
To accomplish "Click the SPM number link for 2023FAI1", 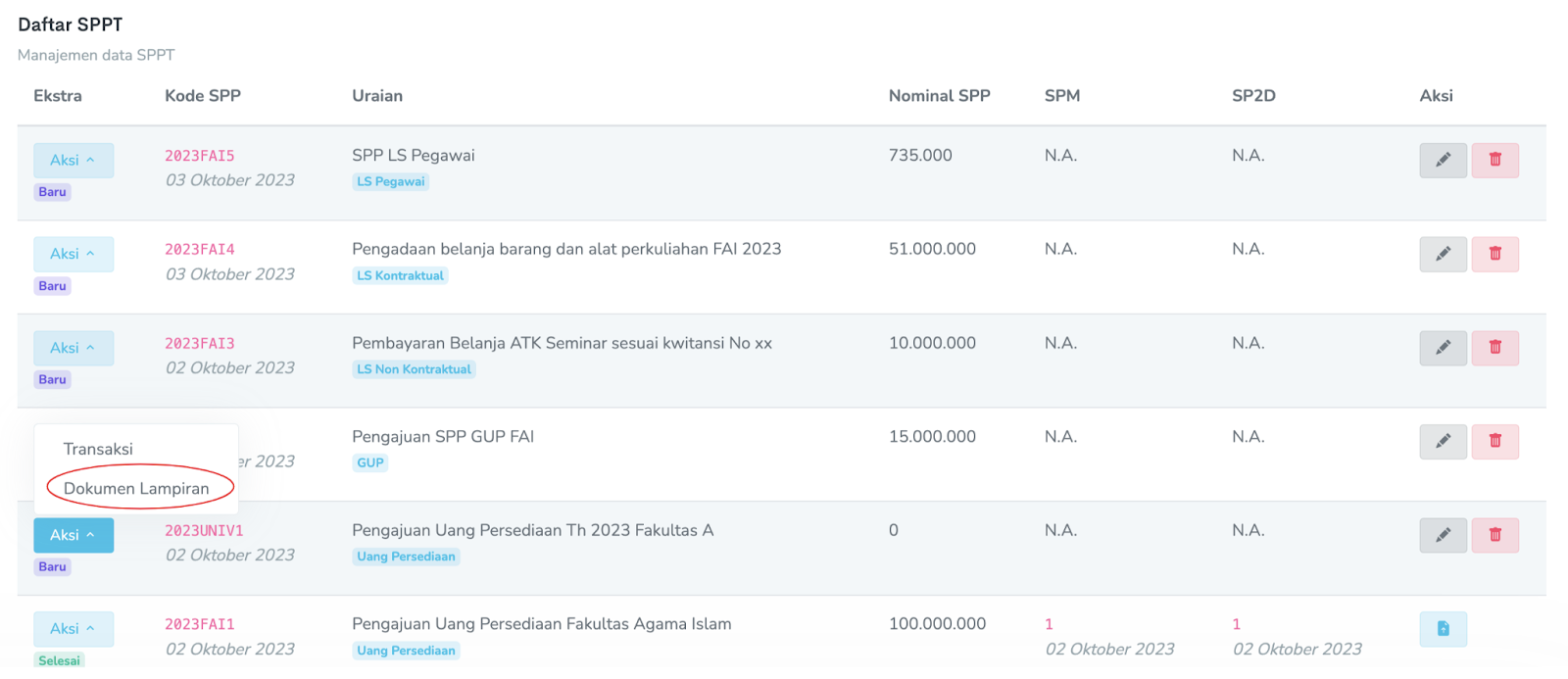I will [1049, 624].
